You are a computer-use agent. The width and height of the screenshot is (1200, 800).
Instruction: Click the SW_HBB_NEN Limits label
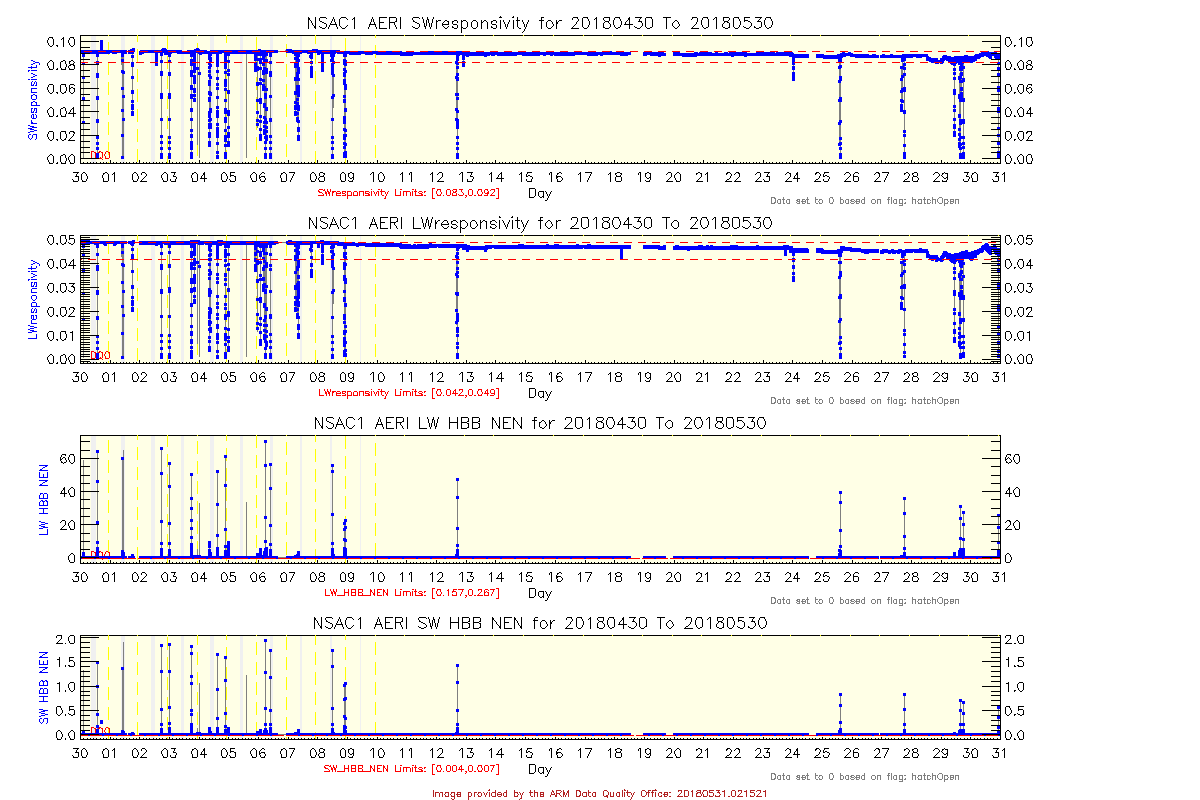tap(411, 769)
